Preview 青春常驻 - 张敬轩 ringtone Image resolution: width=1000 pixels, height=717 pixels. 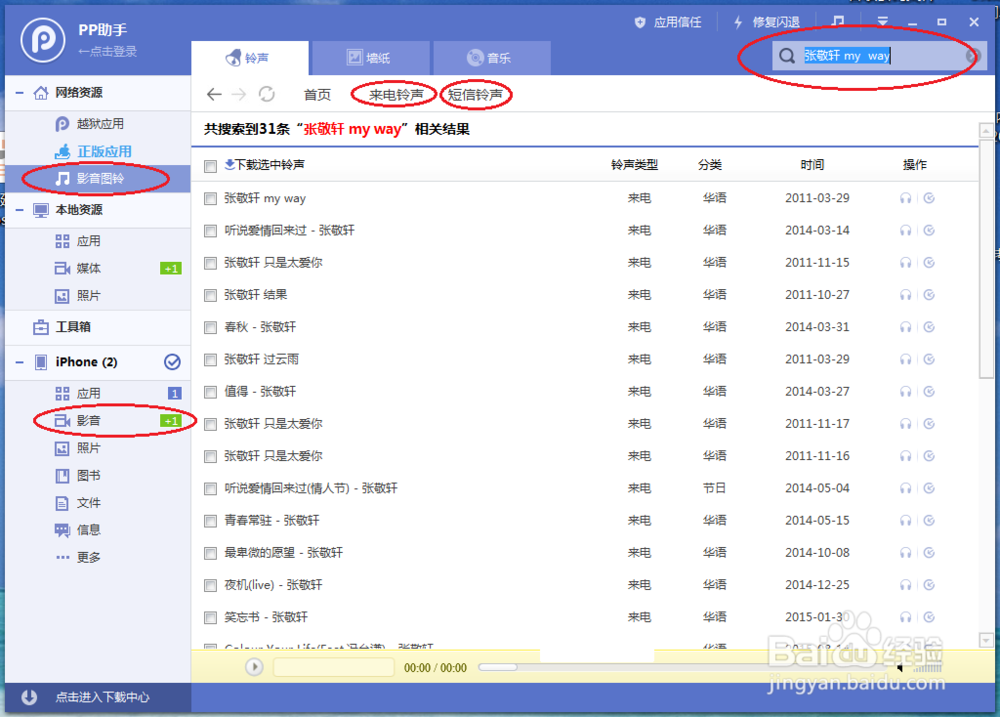905,521
